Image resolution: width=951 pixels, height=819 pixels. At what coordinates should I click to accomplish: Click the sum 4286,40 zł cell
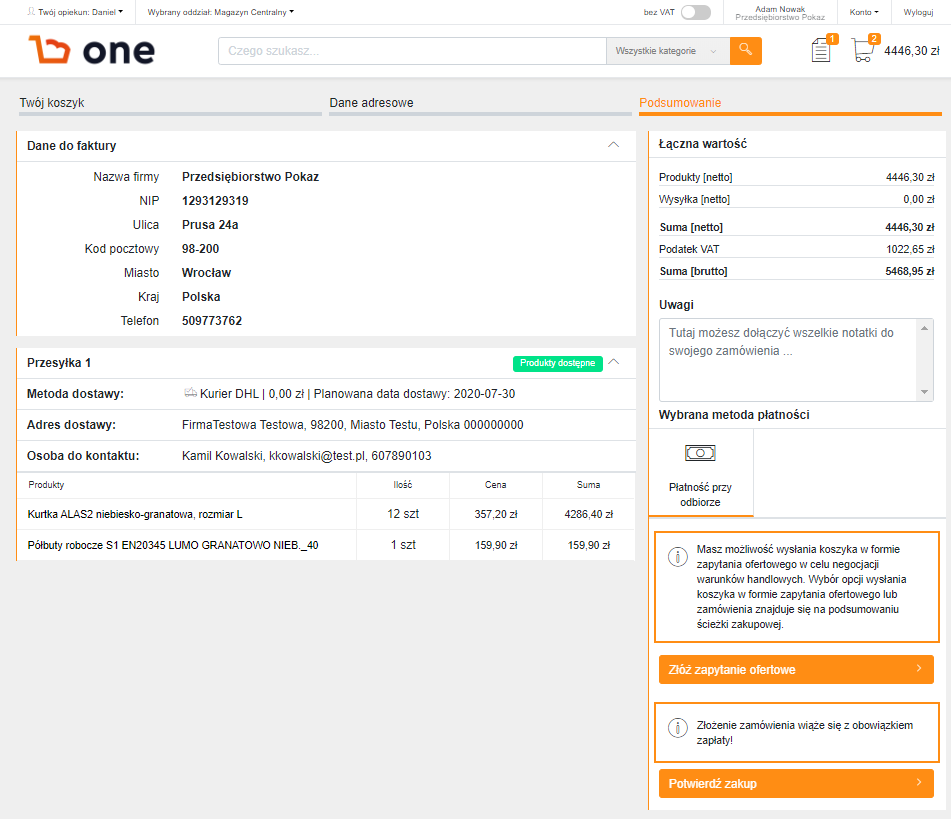click(588, 514)
